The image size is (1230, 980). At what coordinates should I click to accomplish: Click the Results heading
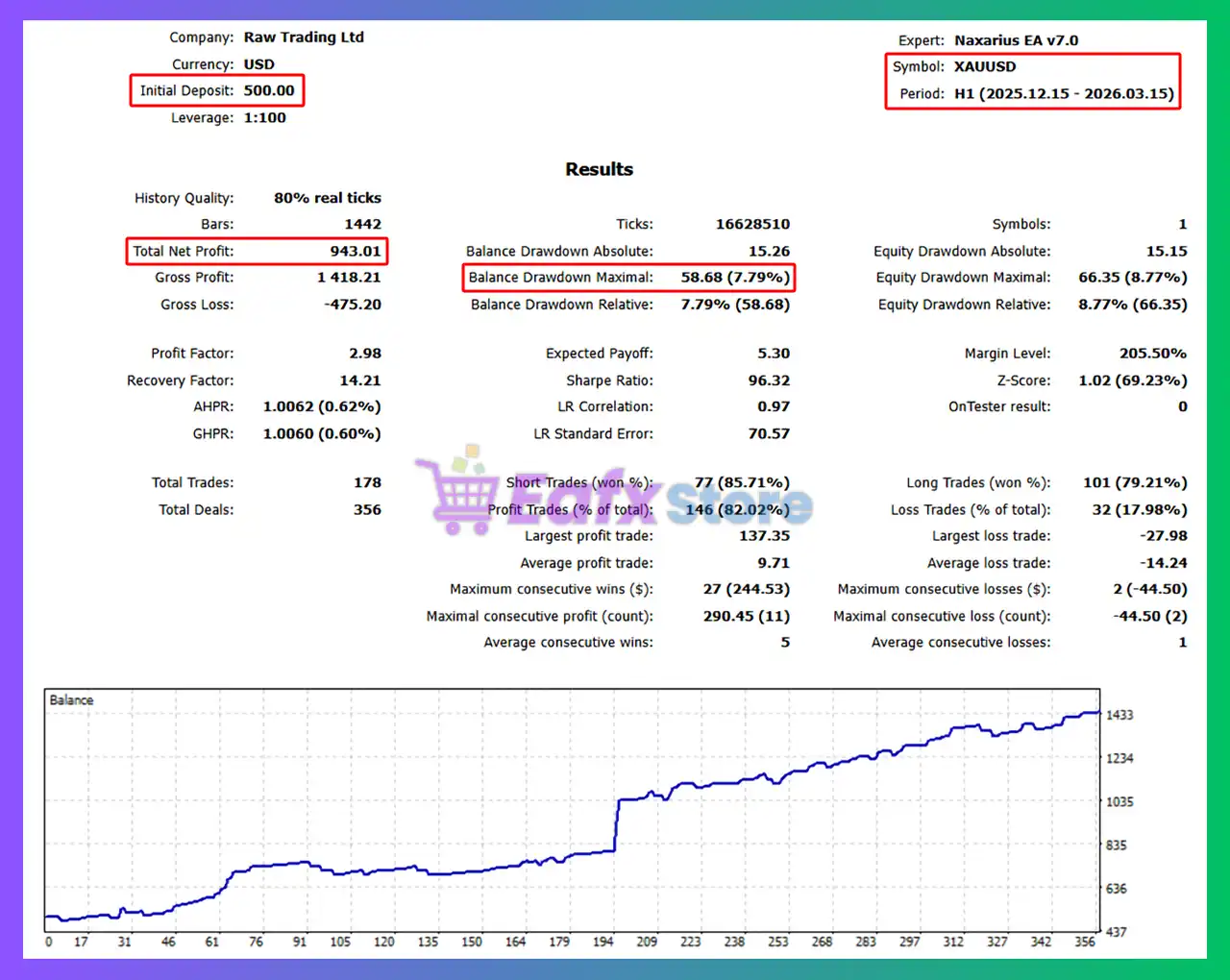point(599,169)
